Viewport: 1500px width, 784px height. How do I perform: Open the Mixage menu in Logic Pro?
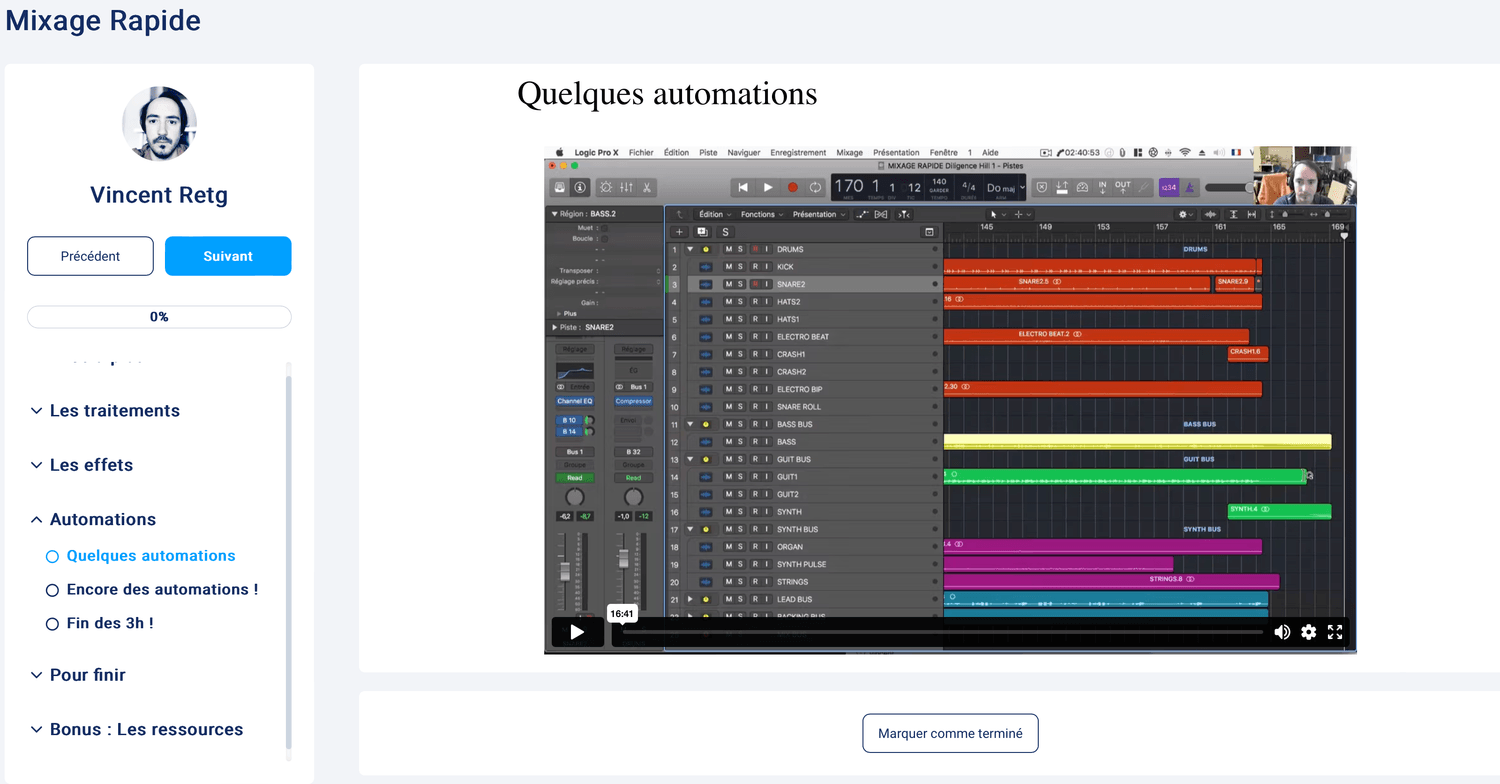click(x=849, y=153)
